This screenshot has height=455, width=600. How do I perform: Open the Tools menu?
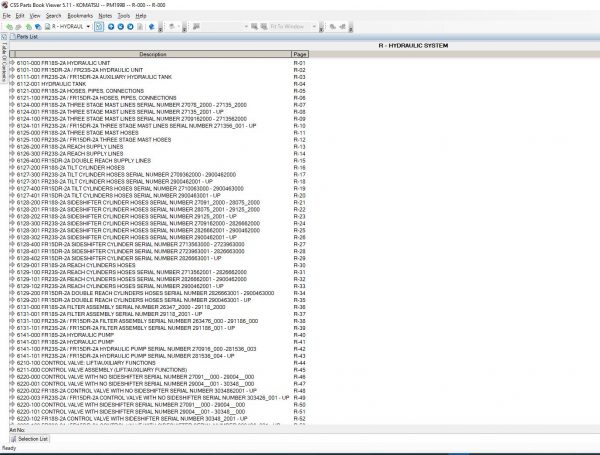[124, 16]
